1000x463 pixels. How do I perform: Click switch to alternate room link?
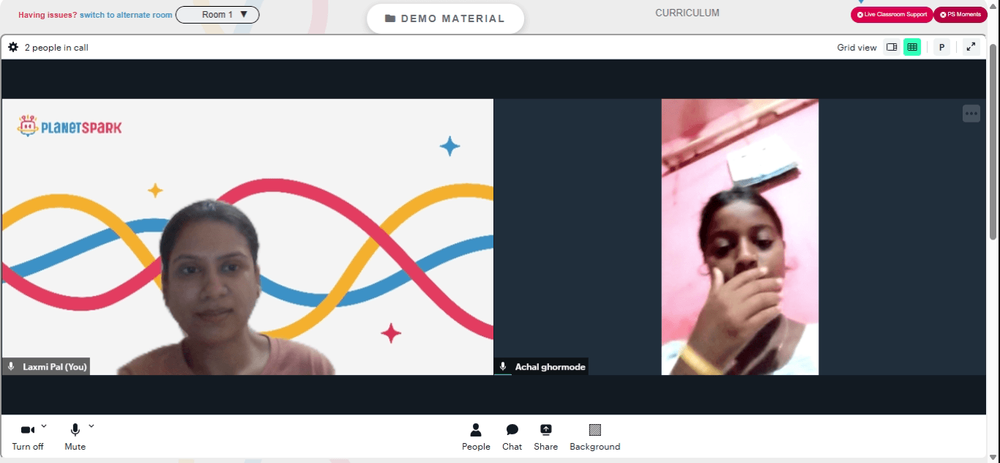point(126,15)
